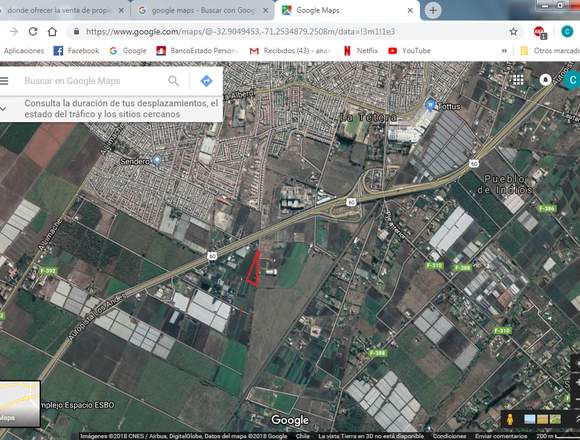This screenshot has width=580, height=440.
Task: Open the Gmail Recibidos bookmark
Action: (290, 51)
